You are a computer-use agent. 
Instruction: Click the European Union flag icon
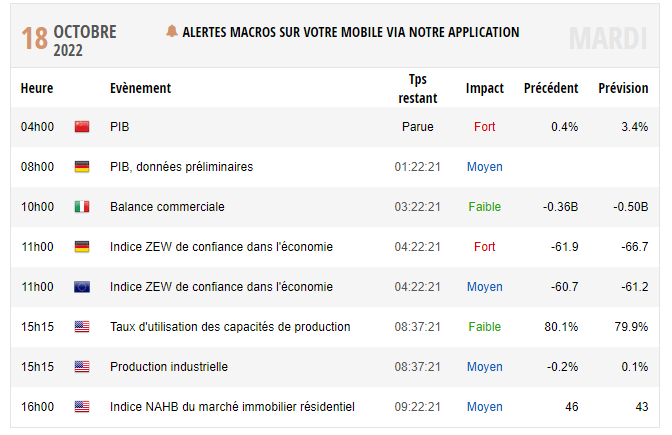(82, 287)
